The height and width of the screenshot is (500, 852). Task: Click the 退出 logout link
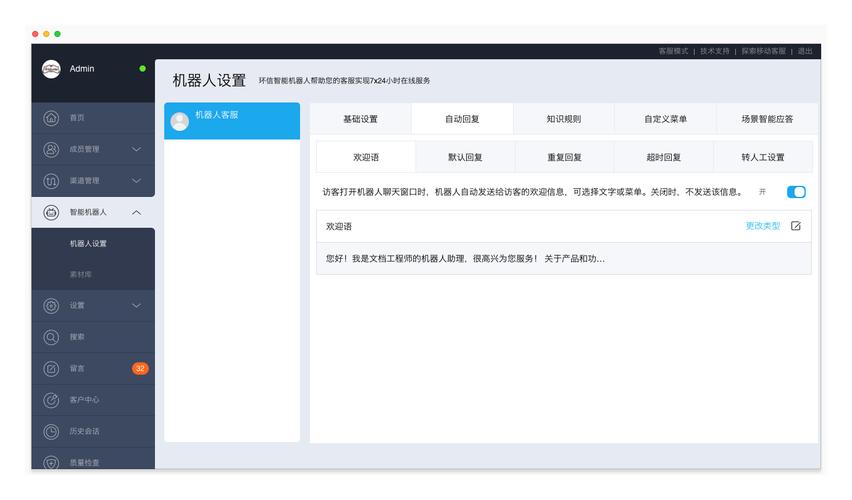pyautogui.click(x=805, y=51)
